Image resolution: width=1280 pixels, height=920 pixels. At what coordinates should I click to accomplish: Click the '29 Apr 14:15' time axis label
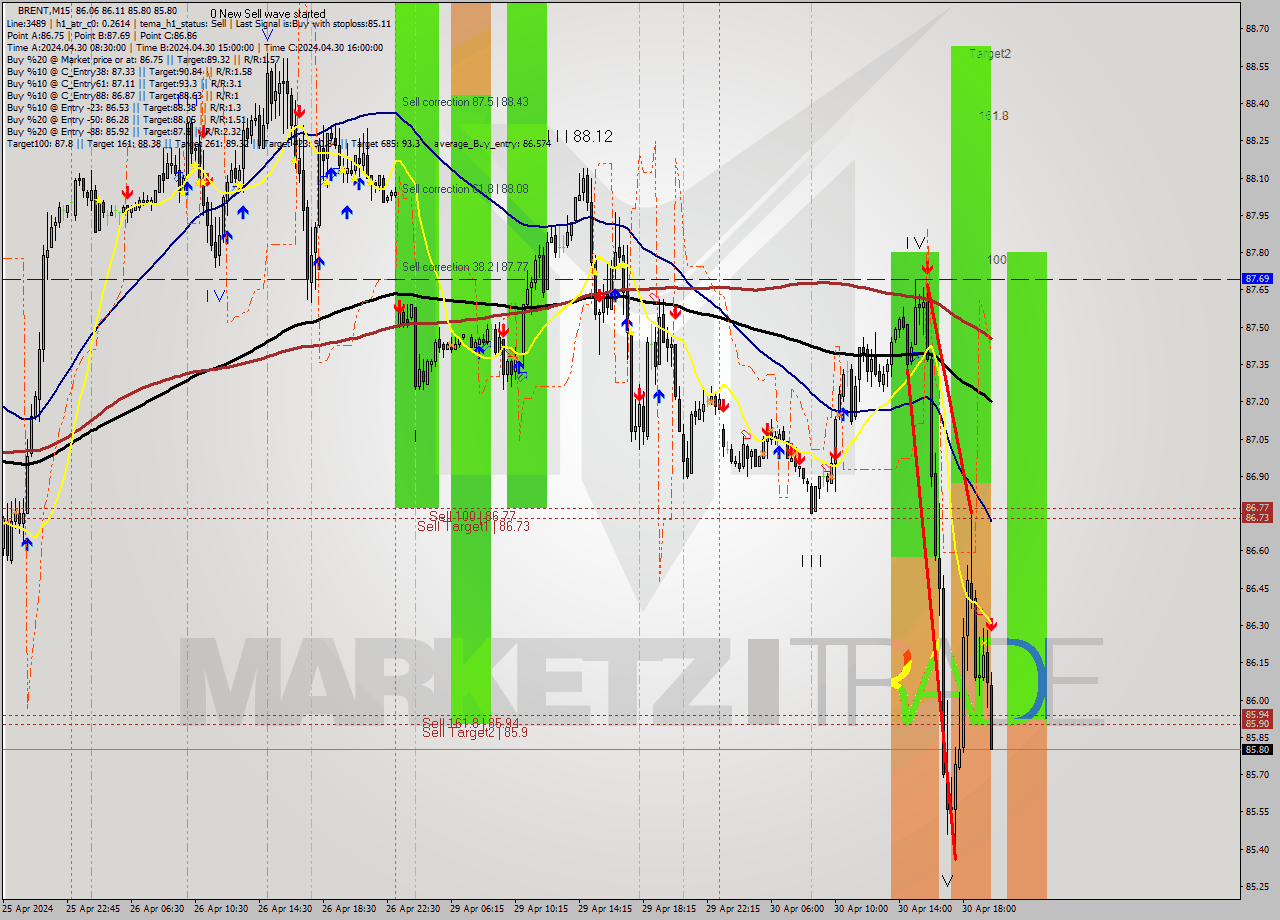[x=605, y=909]
